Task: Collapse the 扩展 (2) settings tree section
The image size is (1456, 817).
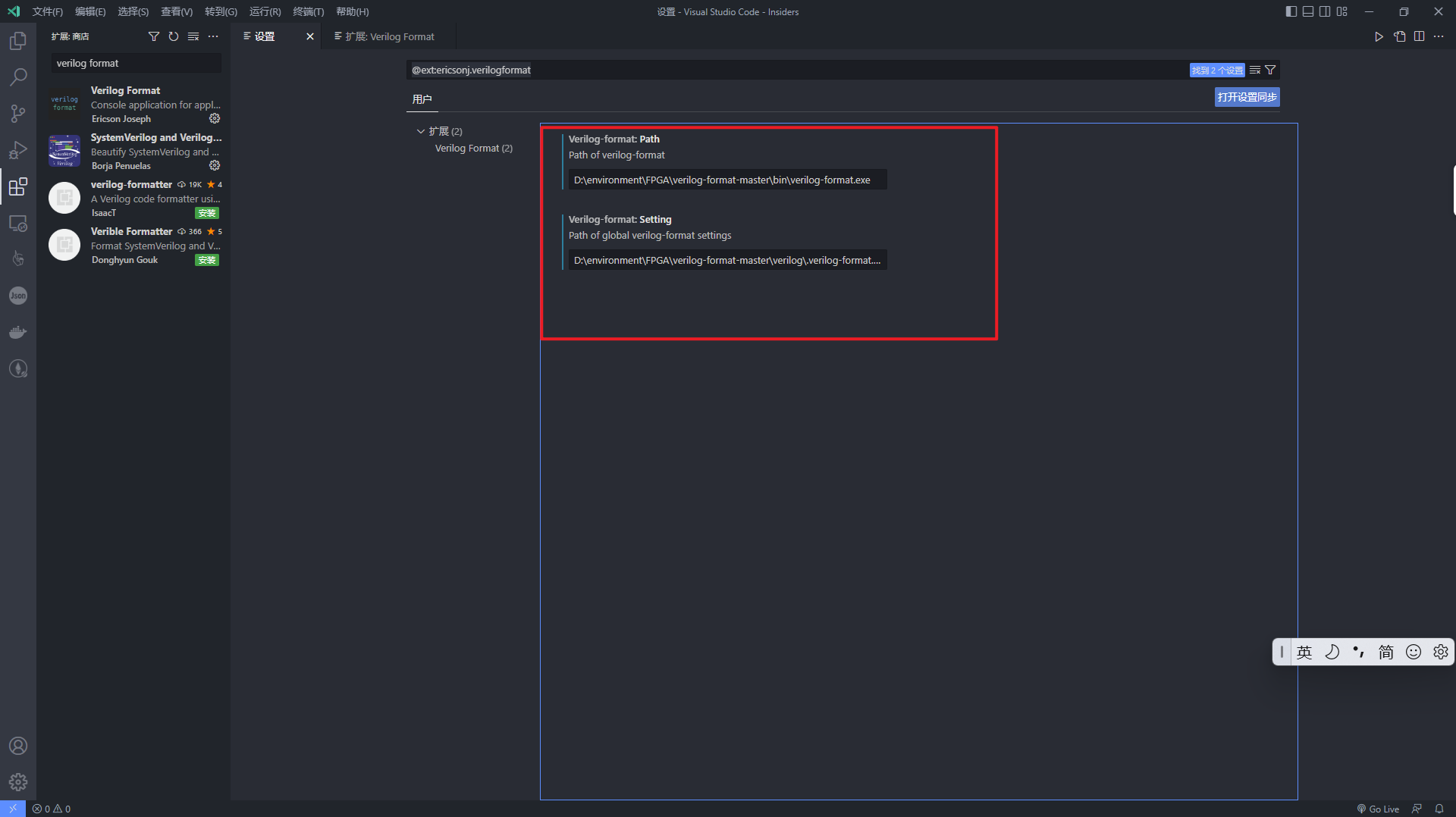Action: coord(420,130)
